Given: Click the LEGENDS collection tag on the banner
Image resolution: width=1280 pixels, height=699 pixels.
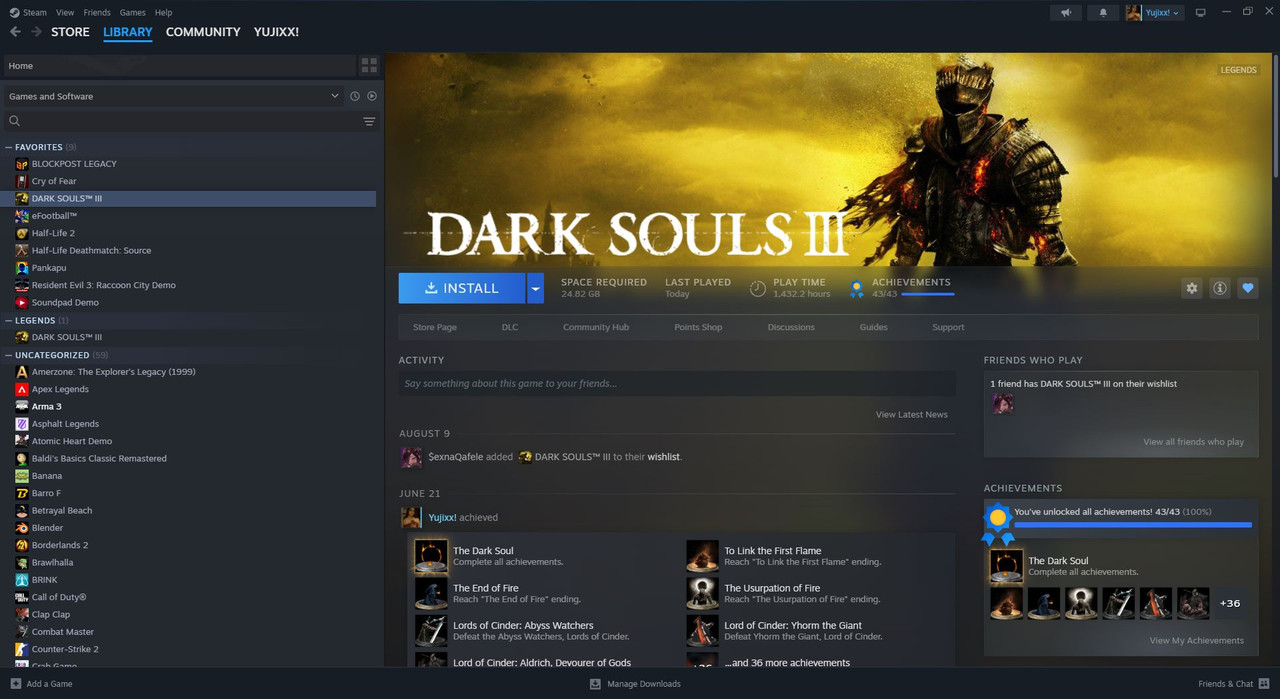Looking at the screenshot, I should [1238, 70].
